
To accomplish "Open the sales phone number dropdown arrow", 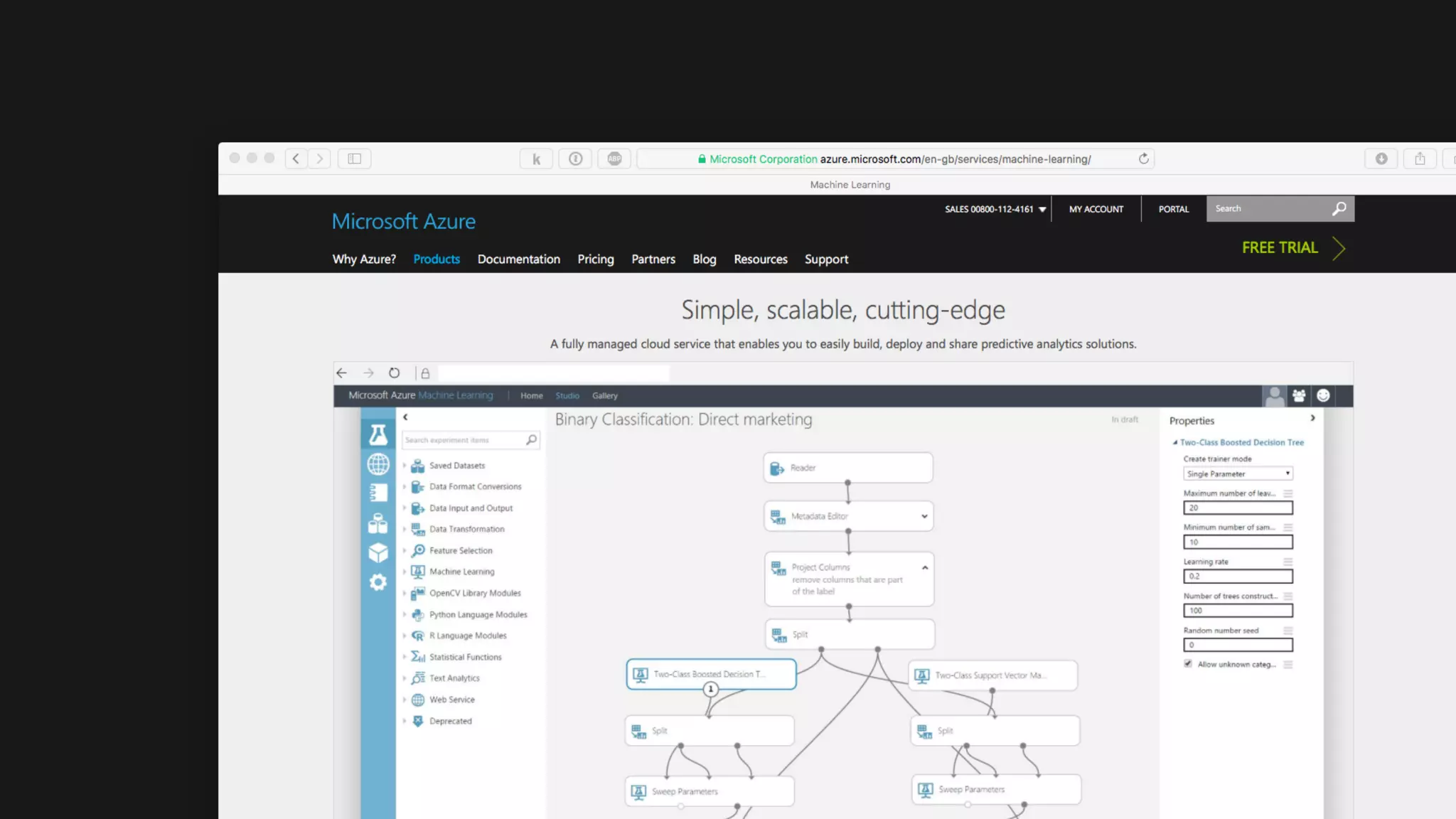I will (1042, 210).
